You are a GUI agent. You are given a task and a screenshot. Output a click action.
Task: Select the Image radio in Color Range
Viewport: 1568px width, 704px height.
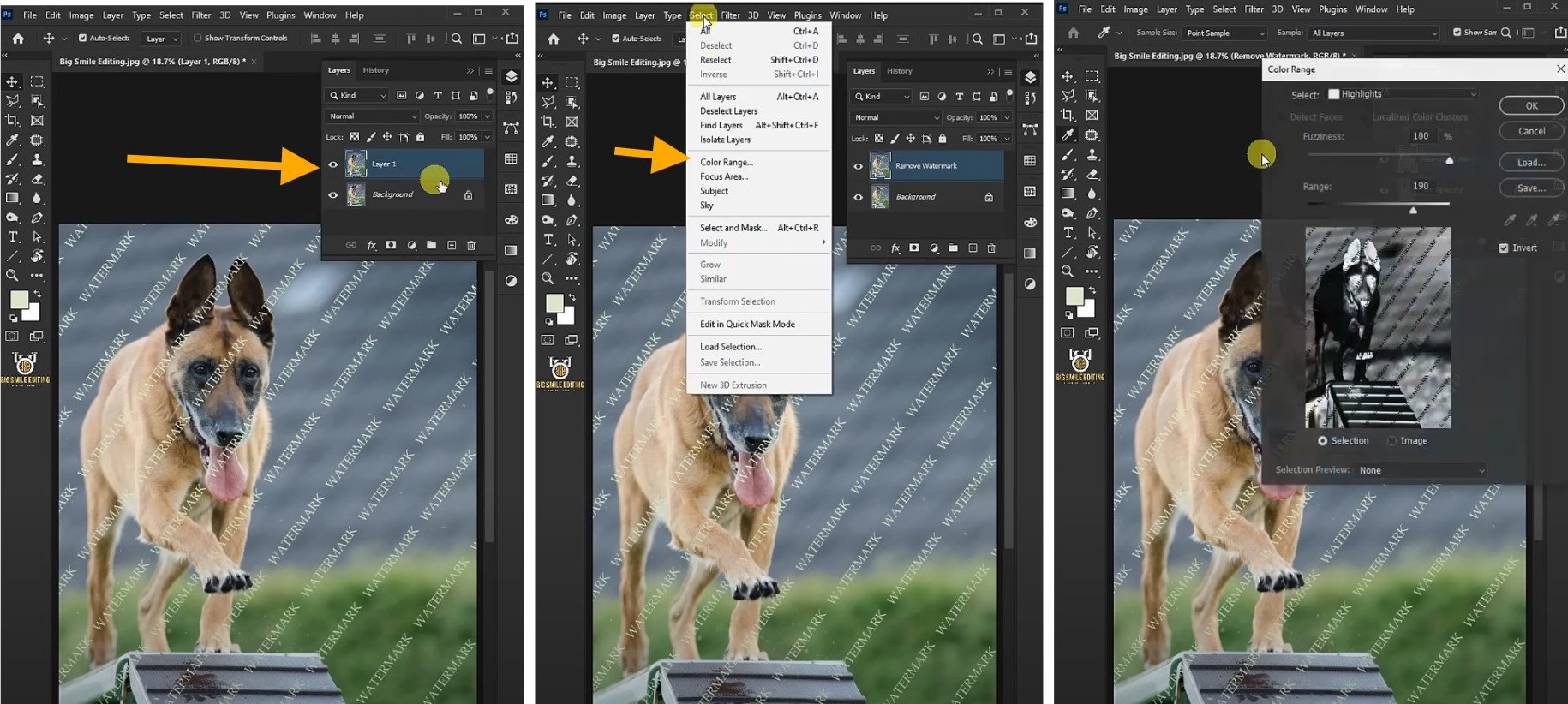tap(1391, 441)
